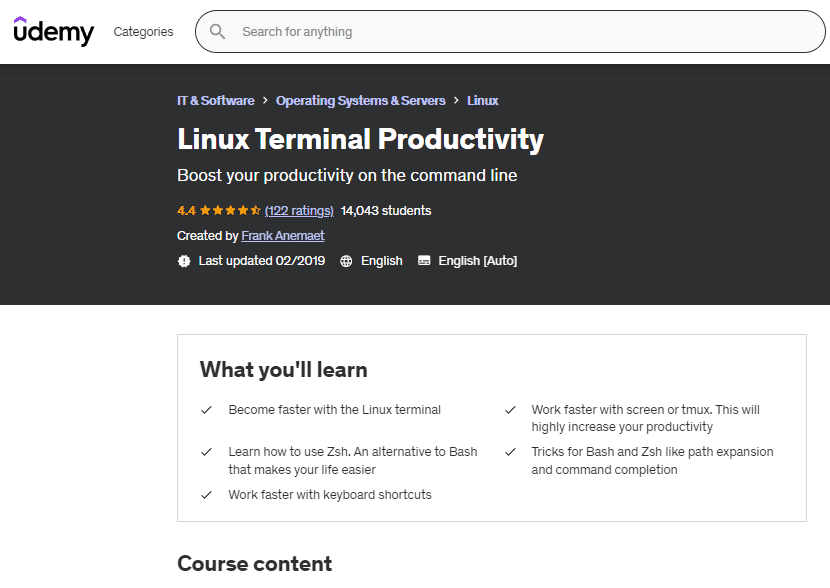Click checkmark beside Become faster with Linux terminal
The height and width of the screenshot is (588, 830).
point(206,410)
